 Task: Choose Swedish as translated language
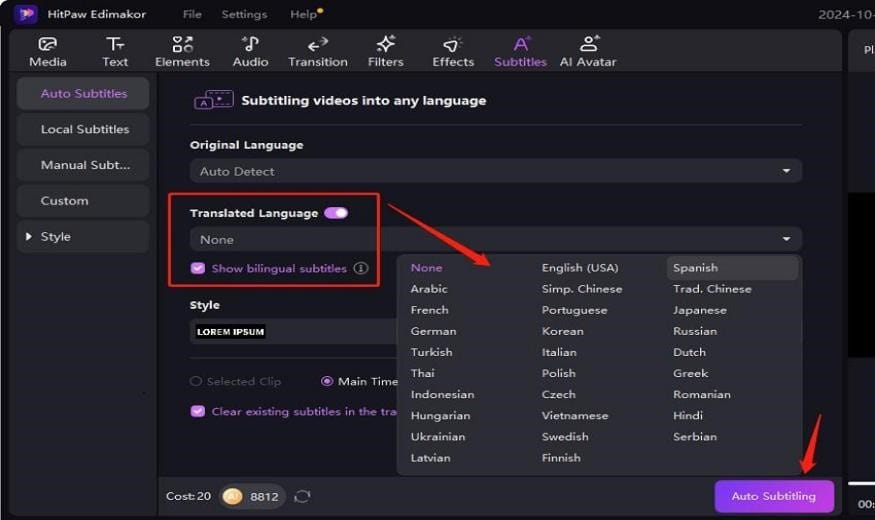point(565,437)
